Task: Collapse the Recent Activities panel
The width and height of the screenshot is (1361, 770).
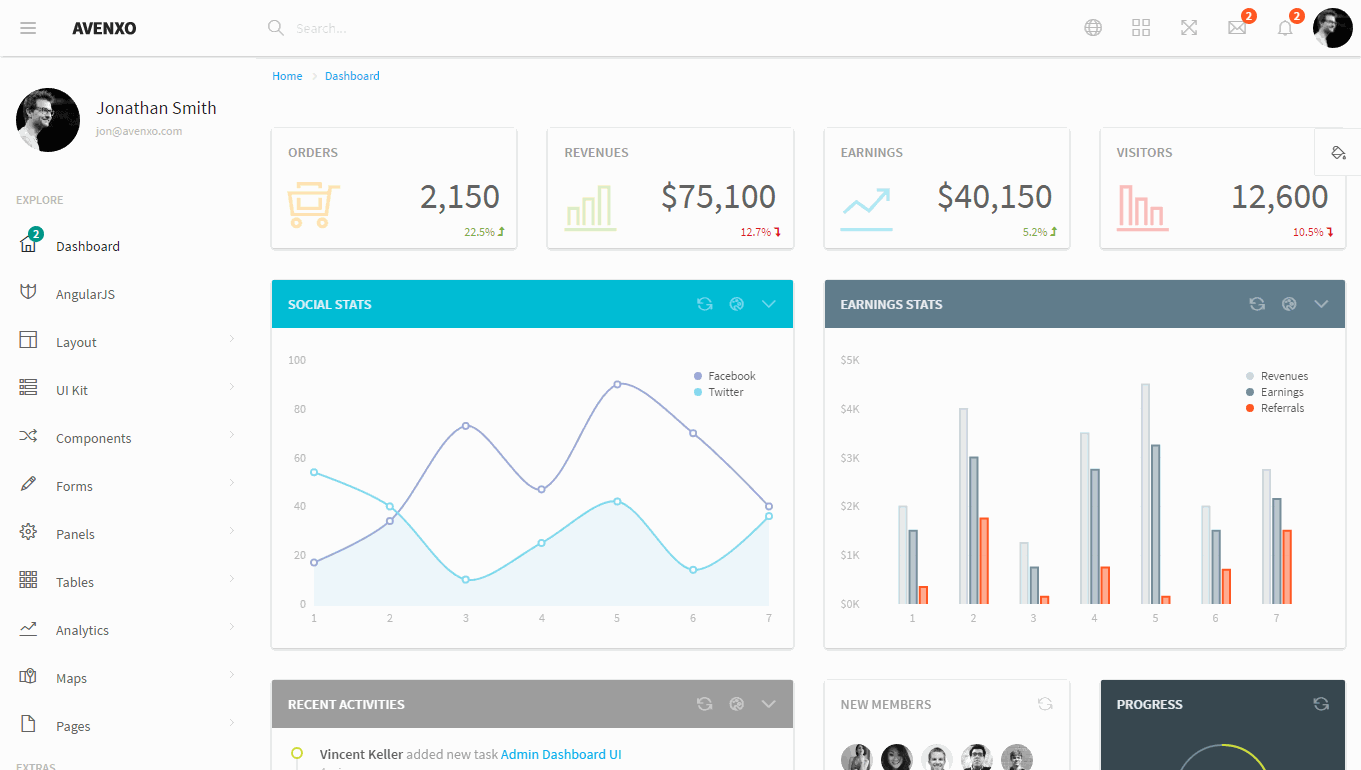Action: (x=769, y=704)
